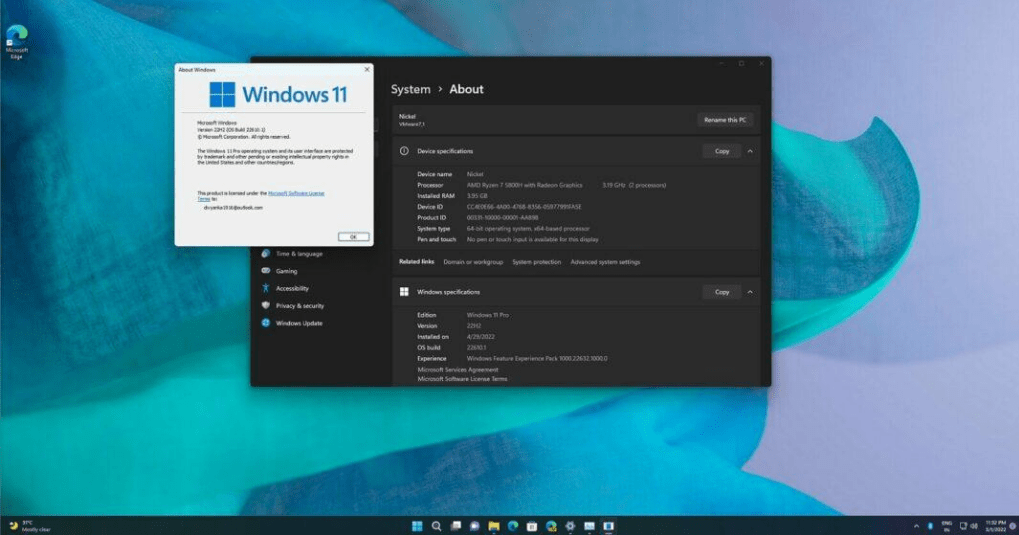Open the Gaming settings category
Viewport: 1019px width, 535px height.
click(x=286, y=271)
